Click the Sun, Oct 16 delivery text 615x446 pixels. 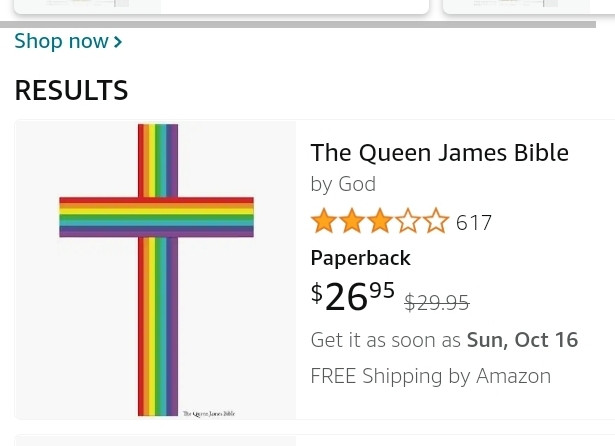click(x=522, y=340)
